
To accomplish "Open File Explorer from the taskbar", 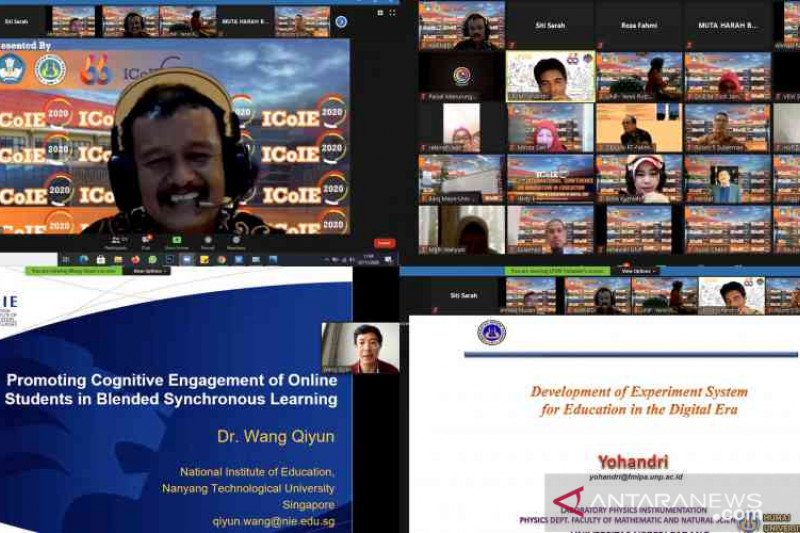I will tap(118, 260).
